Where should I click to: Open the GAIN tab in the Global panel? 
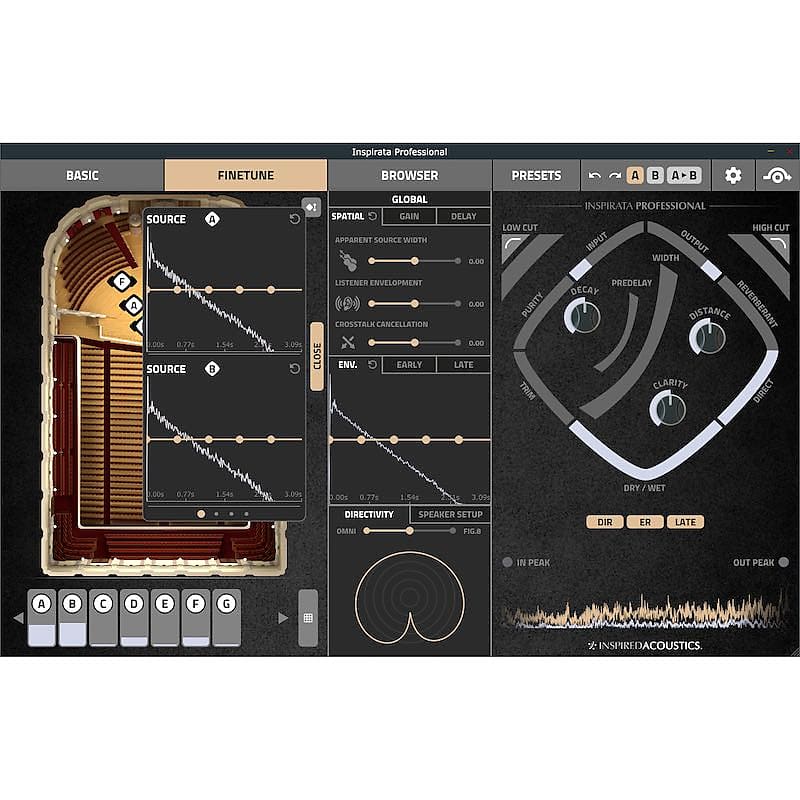coord(410,215)
